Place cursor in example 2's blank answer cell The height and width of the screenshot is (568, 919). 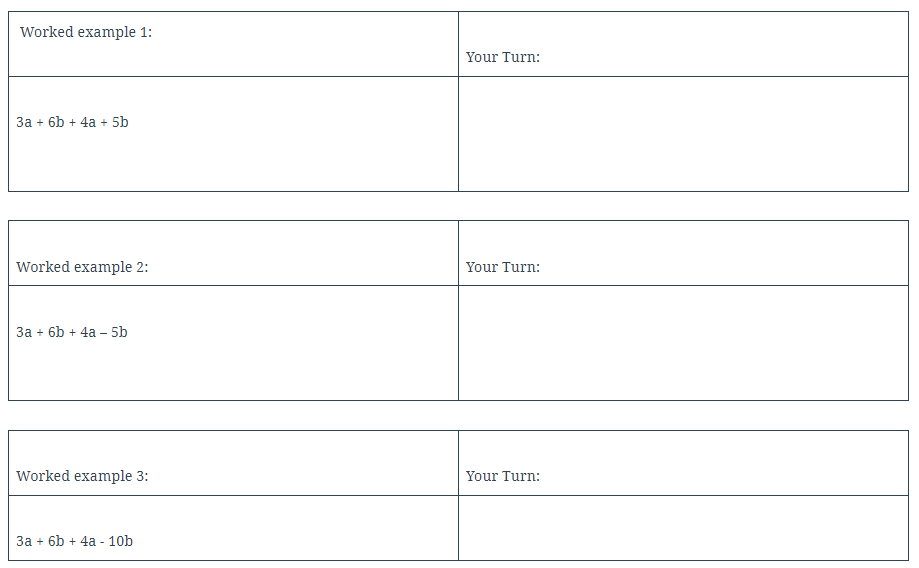(x=683, y=343)
